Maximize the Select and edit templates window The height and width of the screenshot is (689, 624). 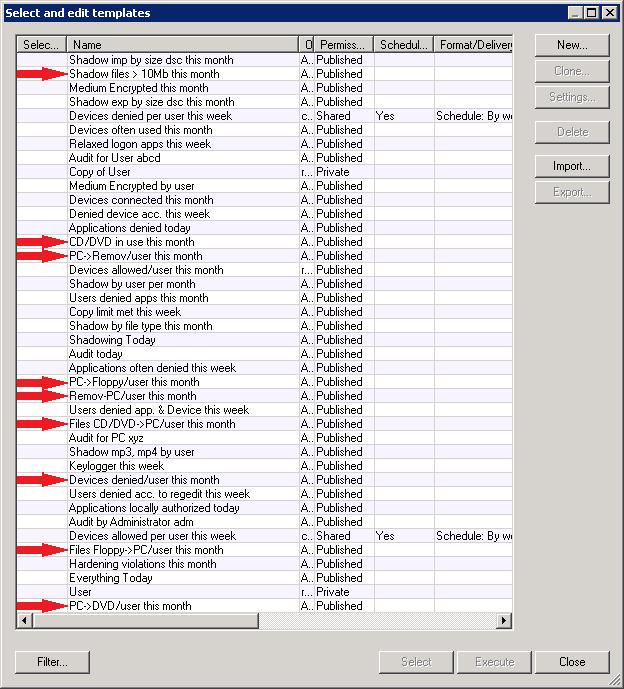pyautogui.click(x=592, y=13)
